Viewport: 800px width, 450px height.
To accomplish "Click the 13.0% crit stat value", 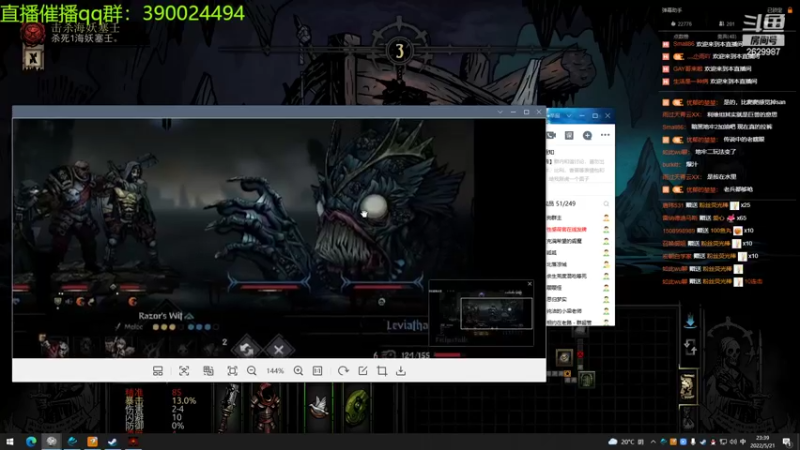I will pos(184,401).
